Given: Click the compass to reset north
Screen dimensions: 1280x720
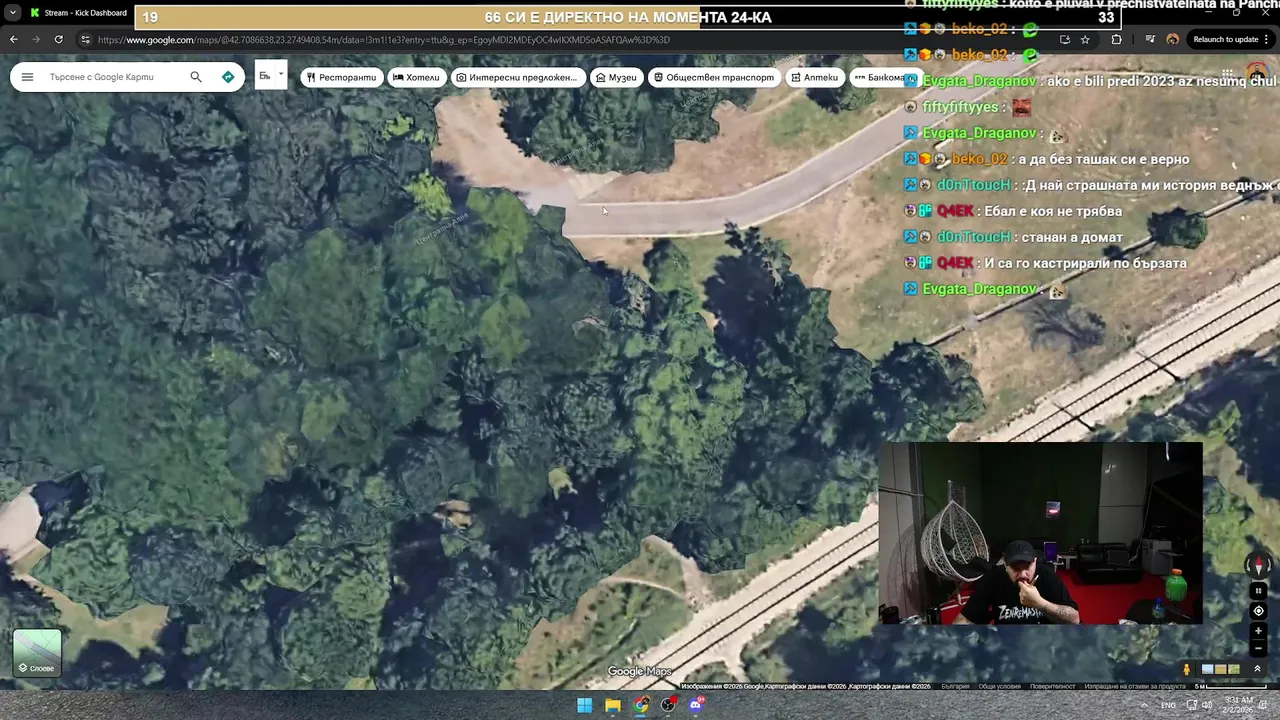Looking at the screenshot, I should 1259,565.
